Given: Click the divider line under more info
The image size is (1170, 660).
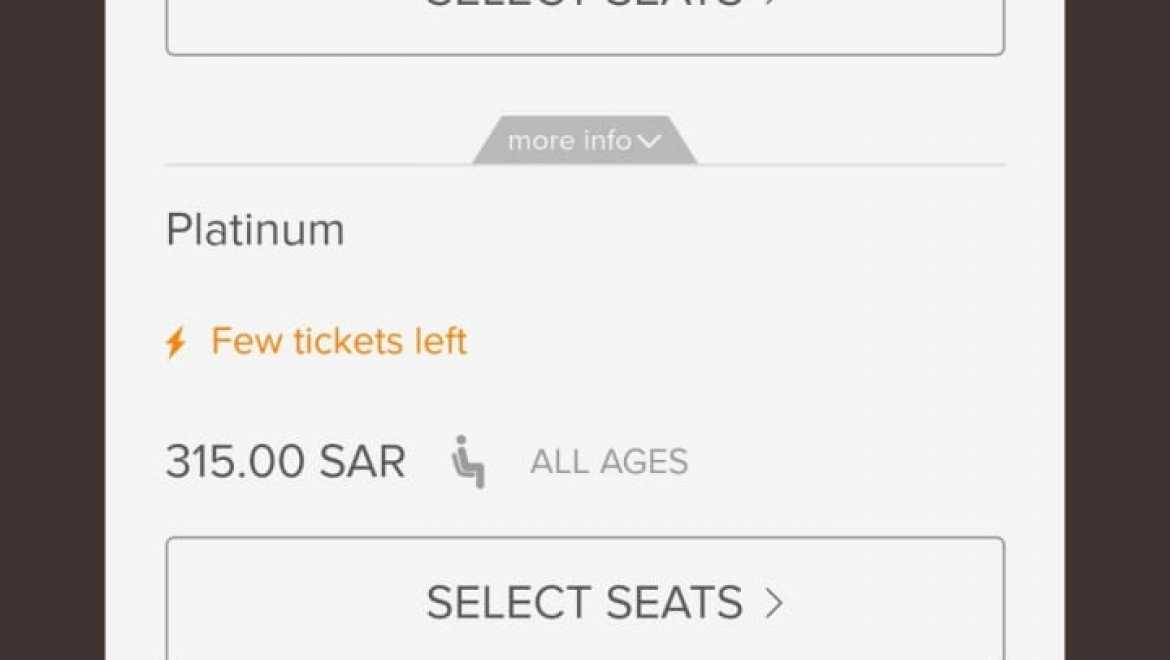Looking at the screenshot, I should (x=851, y=164).
